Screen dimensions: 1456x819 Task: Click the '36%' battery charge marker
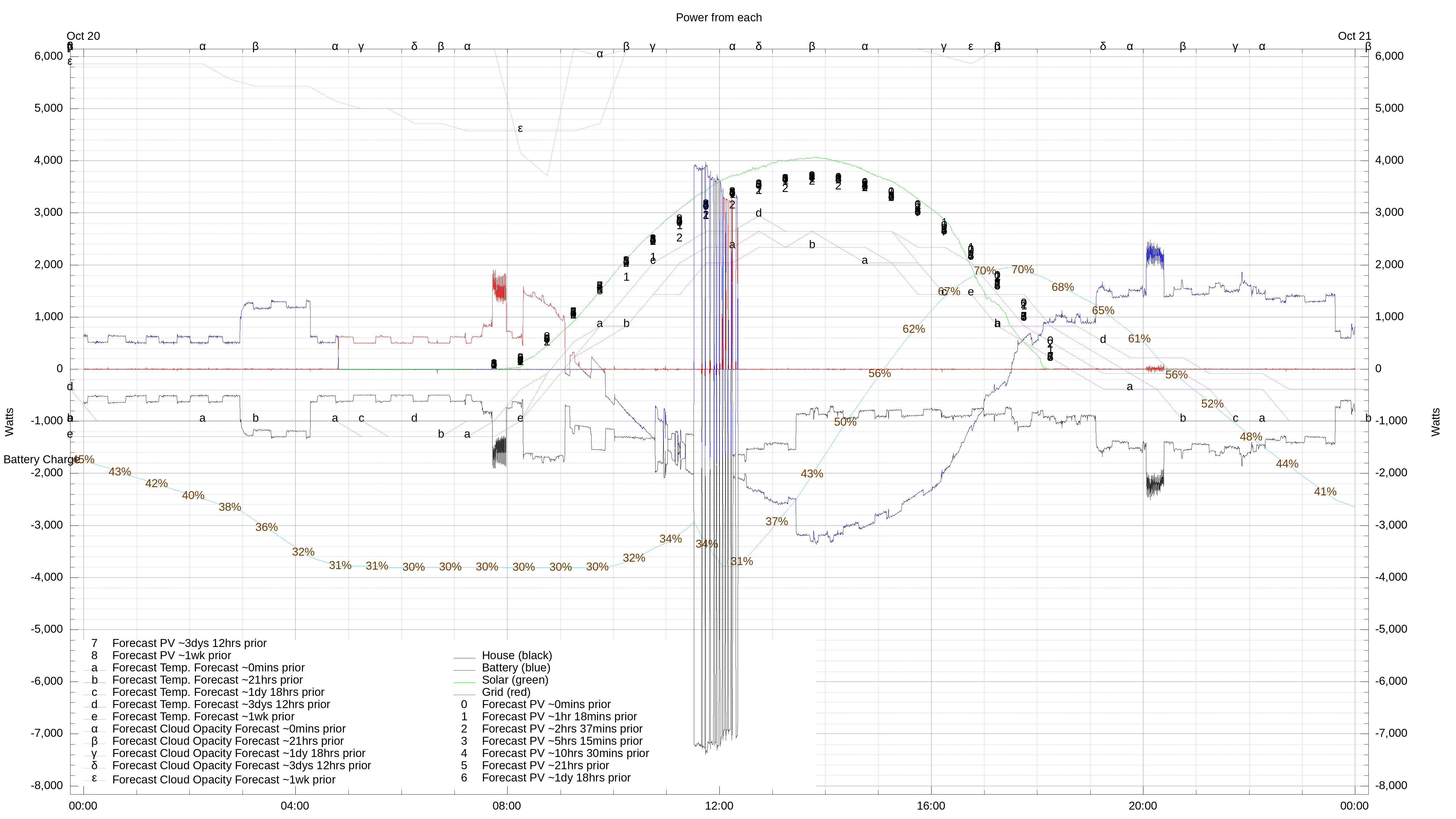point(266,527)
